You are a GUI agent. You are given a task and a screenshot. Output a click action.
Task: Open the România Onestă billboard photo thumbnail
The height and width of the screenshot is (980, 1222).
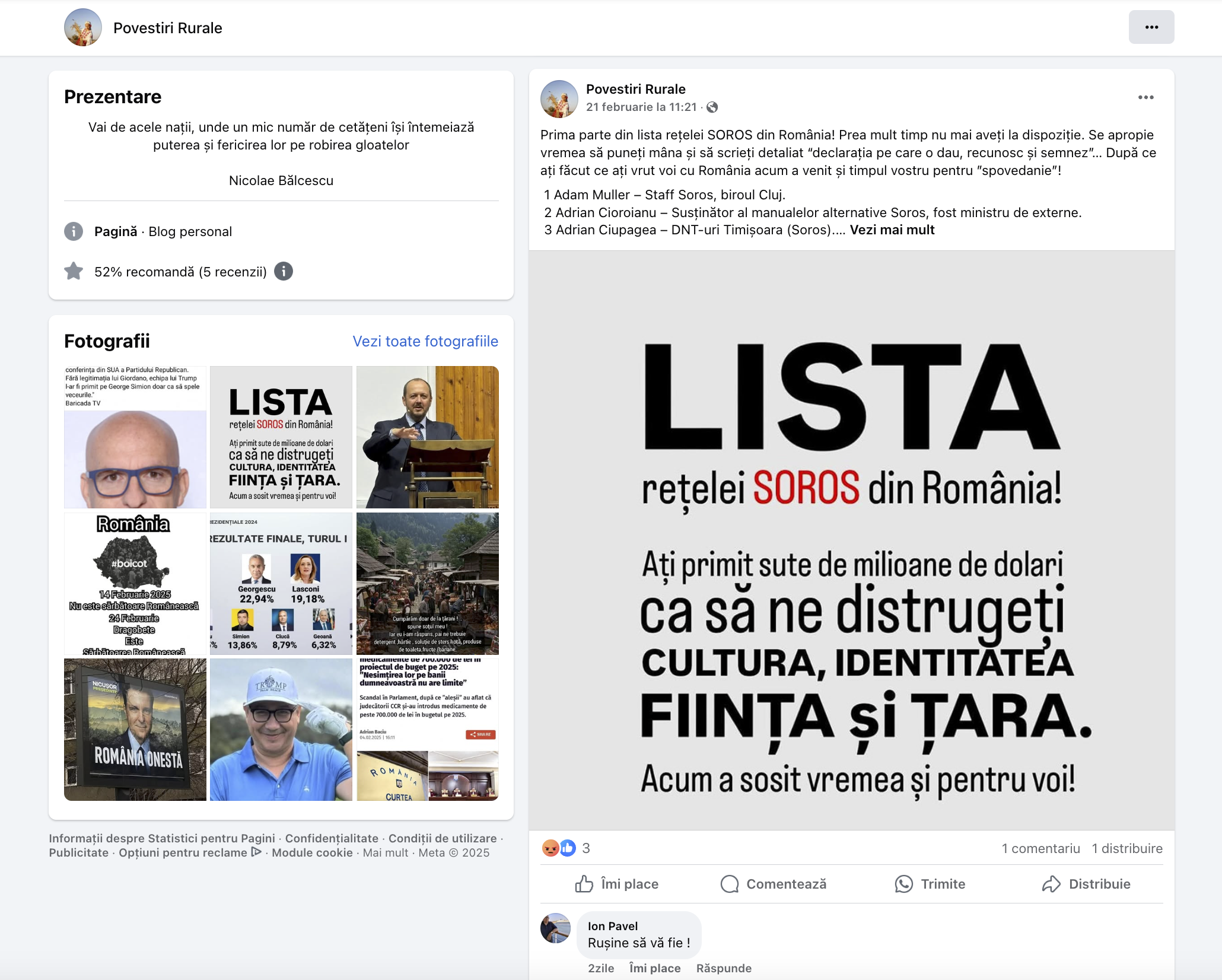(135, 730)
